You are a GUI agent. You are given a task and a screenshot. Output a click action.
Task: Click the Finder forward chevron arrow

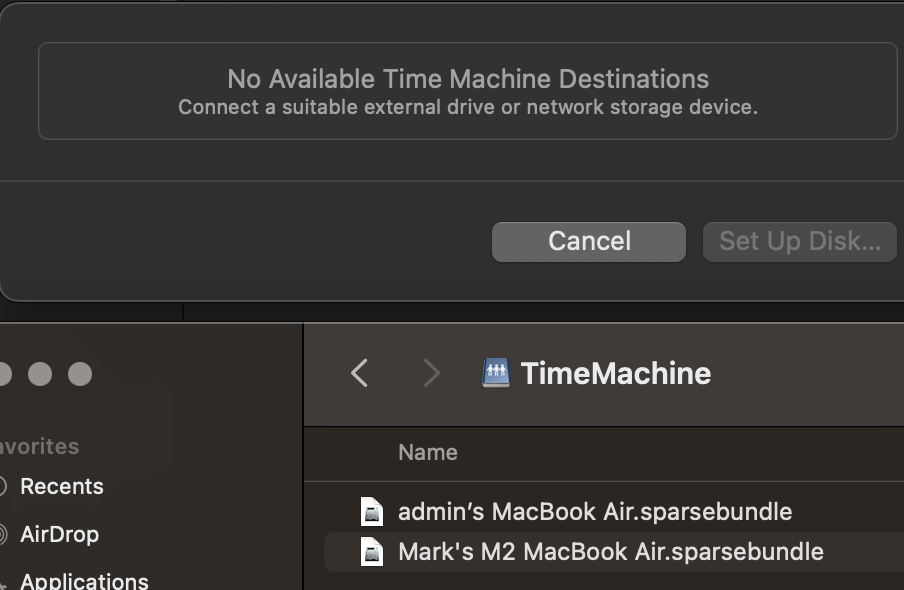[431, 373]
